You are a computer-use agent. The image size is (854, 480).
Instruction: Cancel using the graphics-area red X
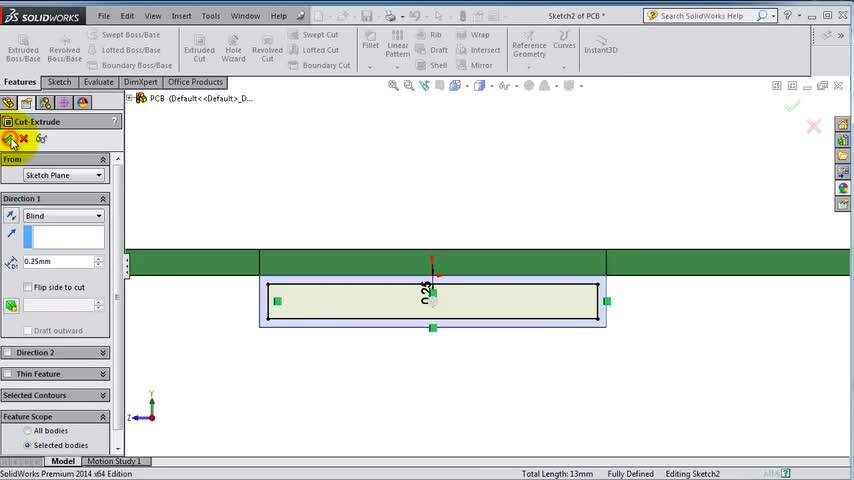[x=814, y=126]
